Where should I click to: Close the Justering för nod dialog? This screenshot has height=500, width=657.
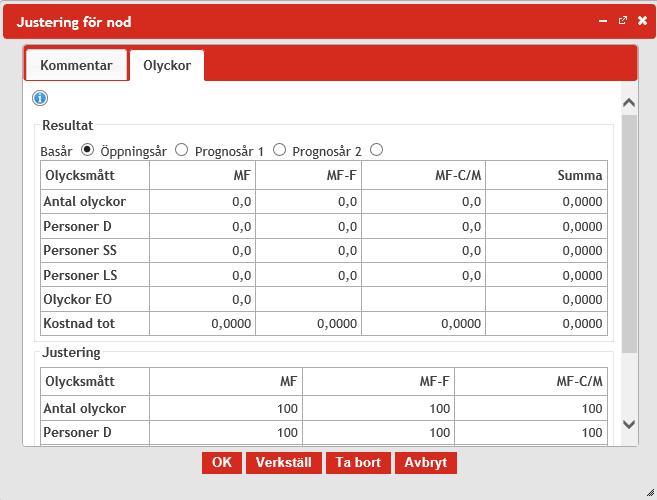click(642, 21)
